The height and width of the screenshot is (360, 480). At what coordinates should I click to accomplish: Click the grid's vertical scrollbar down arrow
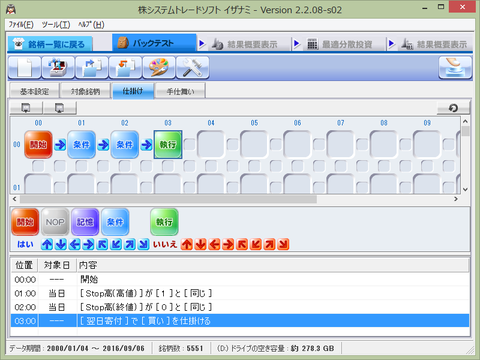(x=465, y=189)
